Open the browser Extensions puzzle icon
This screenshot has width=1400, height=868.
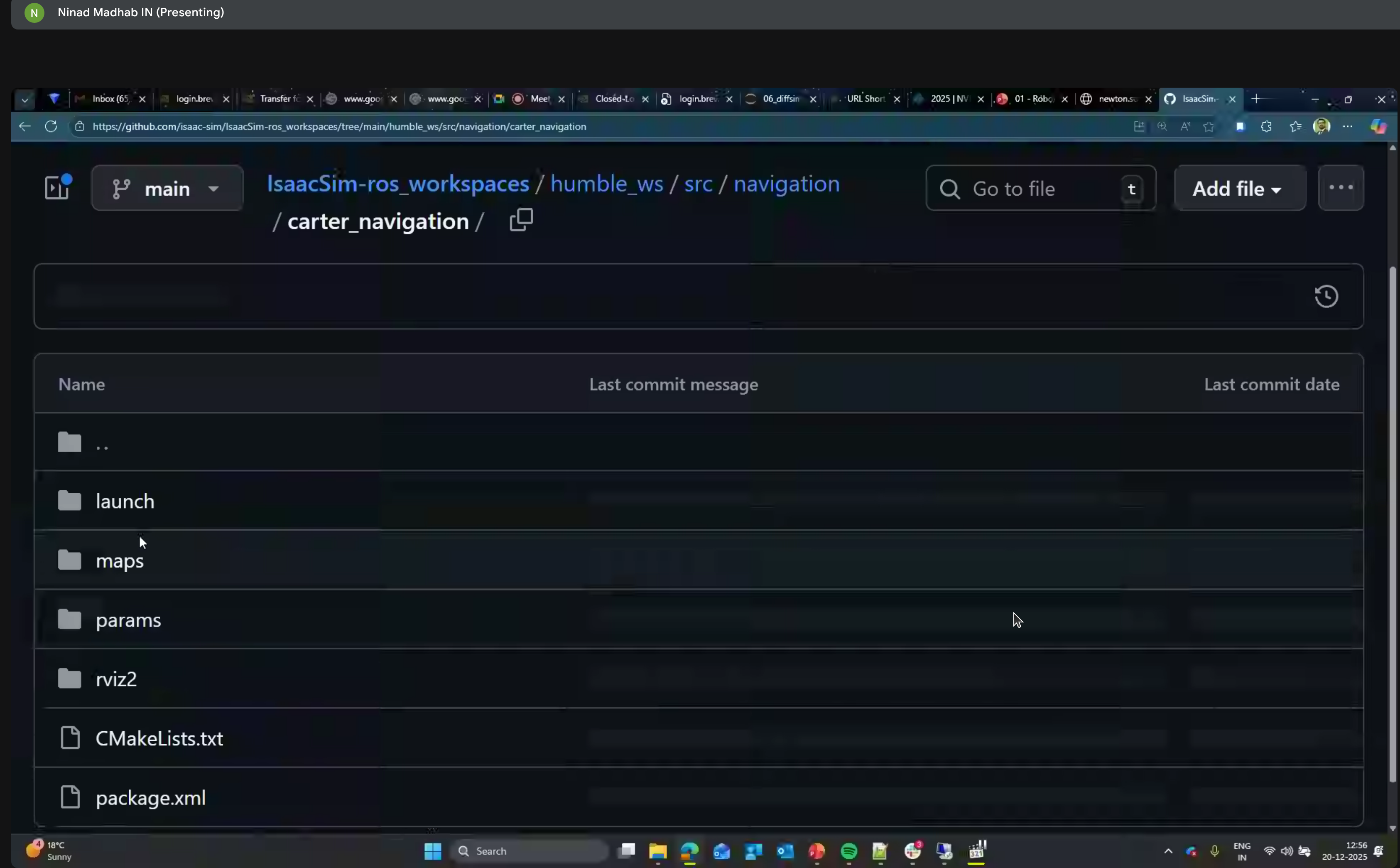1266,126
